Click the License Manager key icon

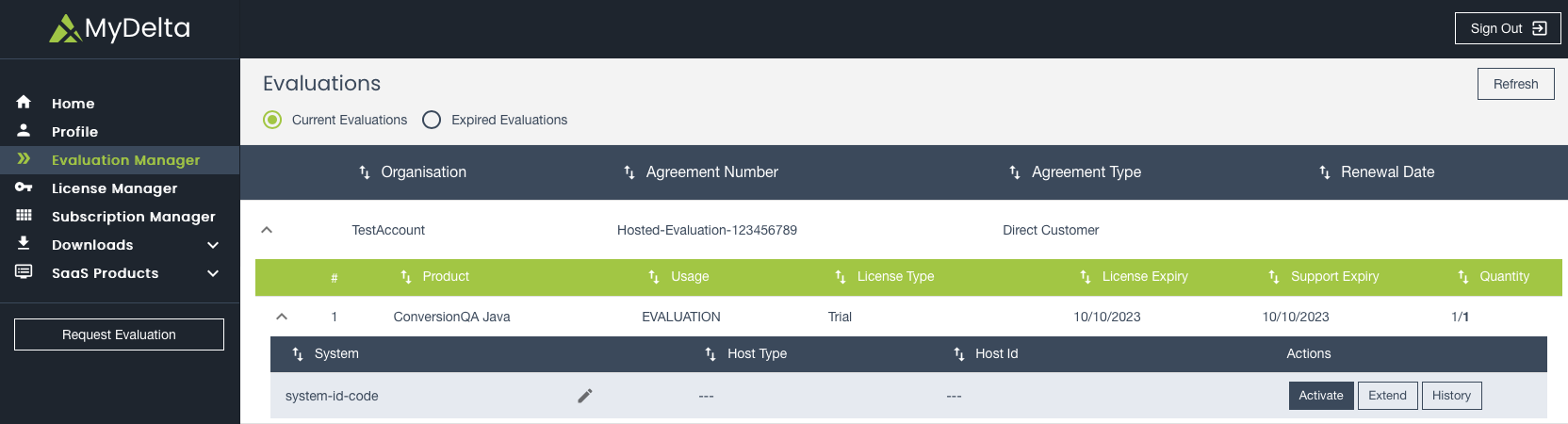(24, 188)
